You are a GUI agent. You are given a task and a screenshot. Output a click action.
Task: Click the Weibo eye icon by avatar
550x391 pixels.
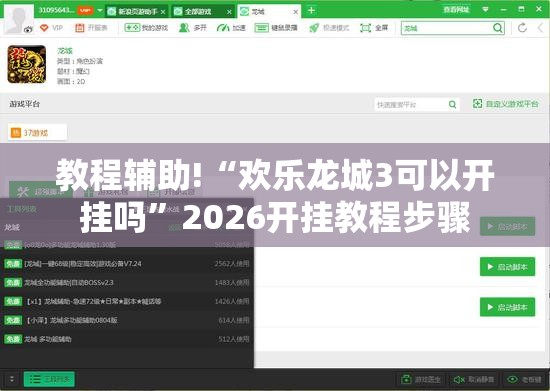point(28,30)
